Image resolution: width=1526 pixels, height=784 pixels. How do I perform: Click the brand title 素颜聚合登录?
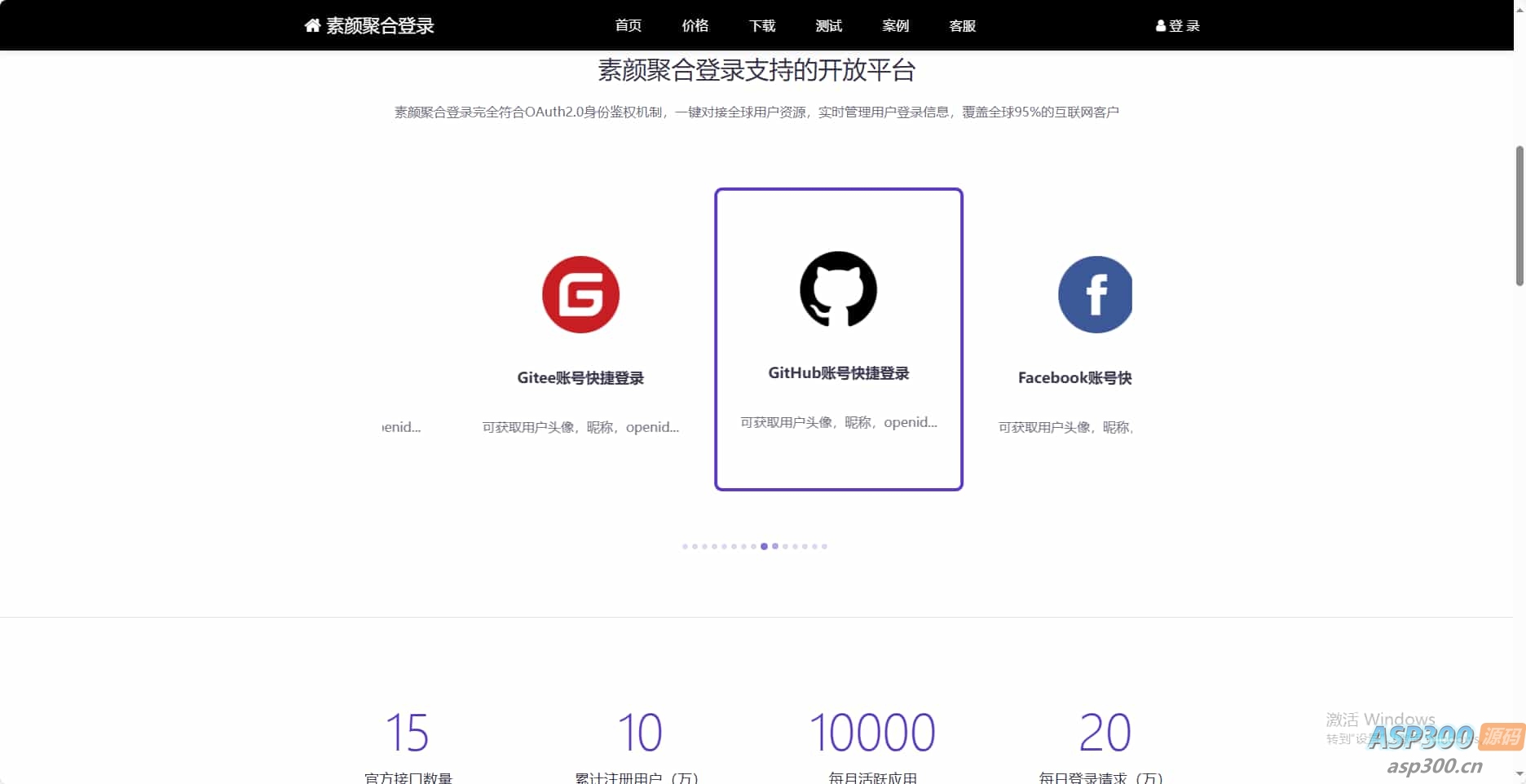pos(380,25)
